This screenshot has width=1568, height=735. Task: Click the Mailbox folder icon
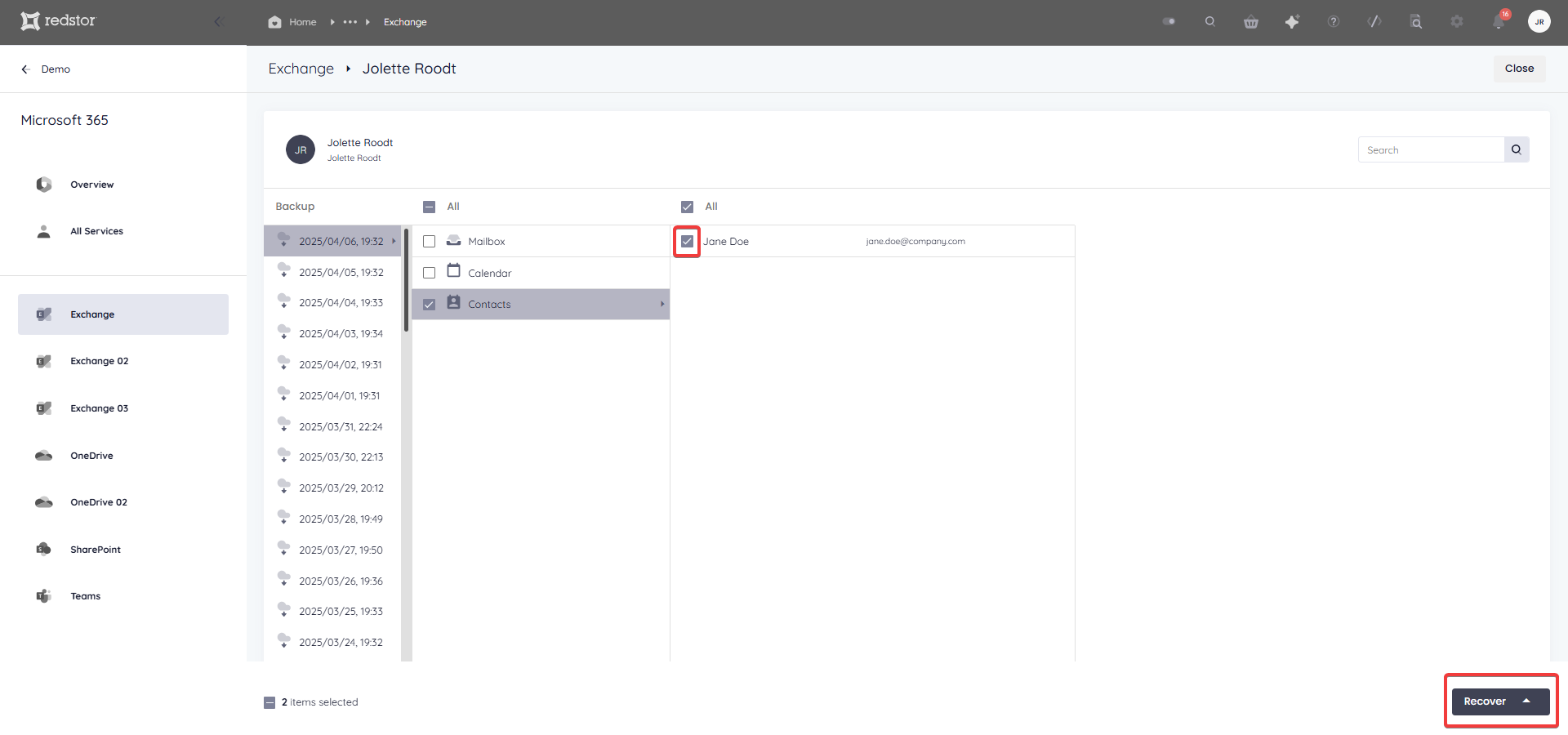pyautogui.click(x=453, y=240)
